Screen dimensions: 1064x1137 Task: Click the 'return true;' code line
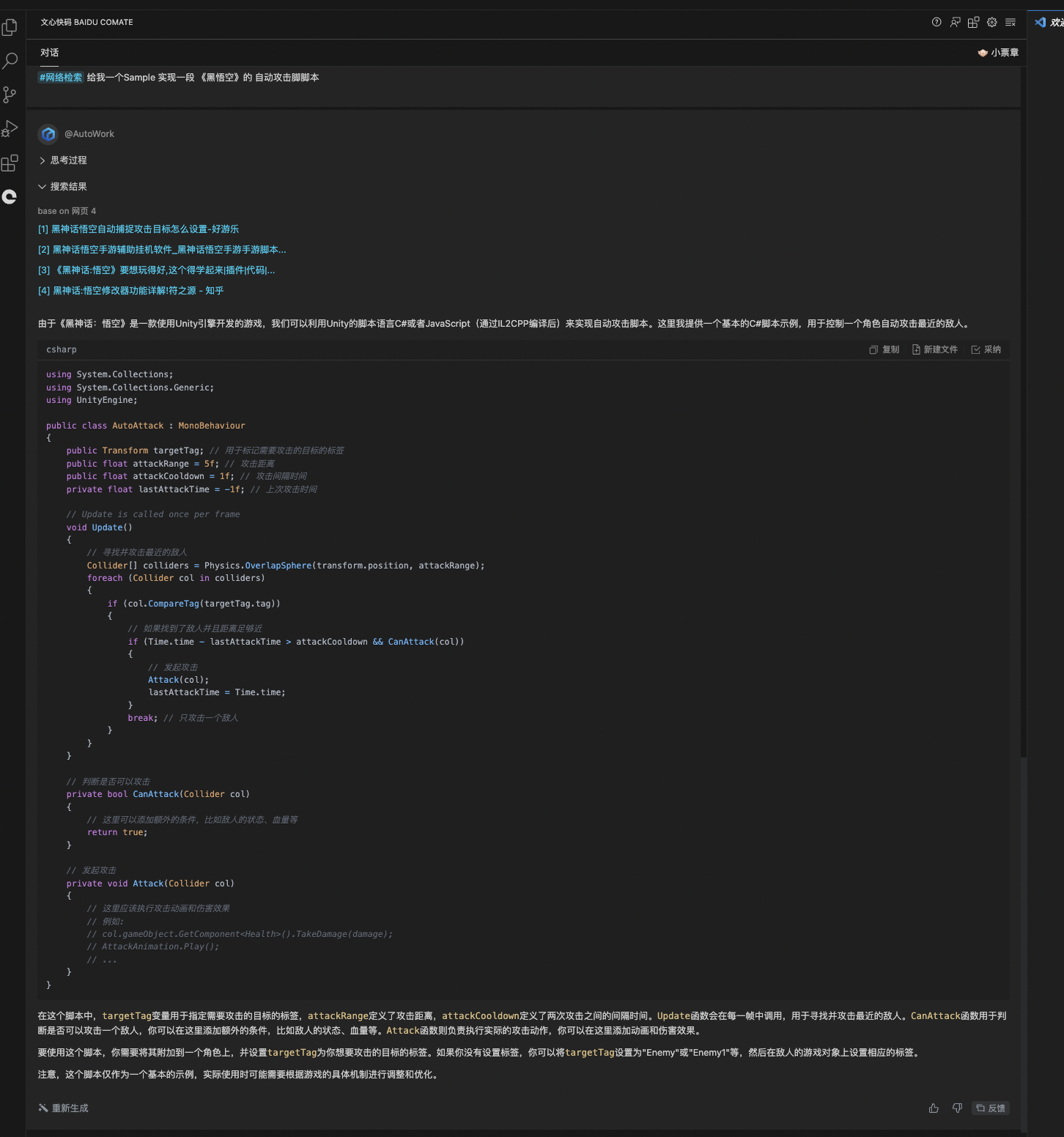[x=117, y=832]
